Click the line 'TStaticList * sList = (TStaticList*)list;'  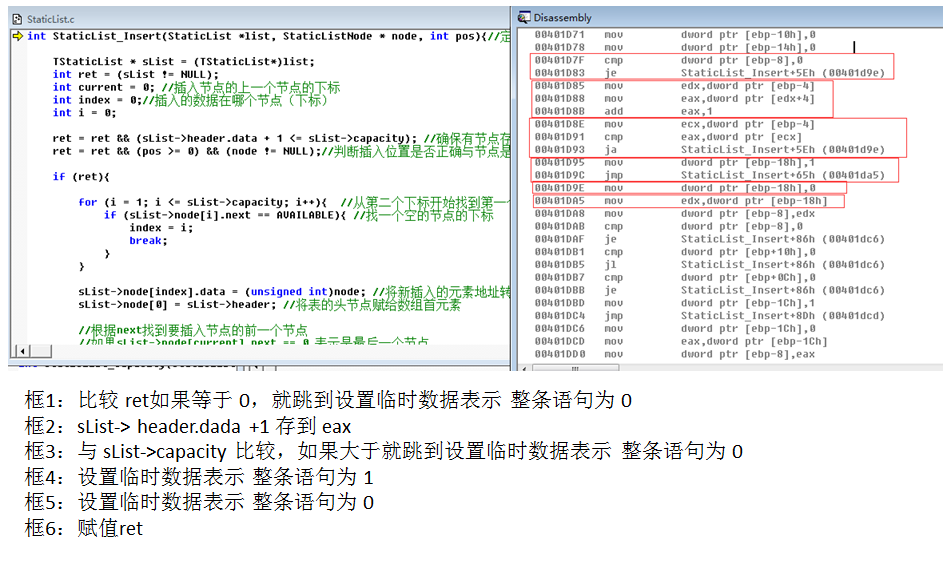click(183, 62)
